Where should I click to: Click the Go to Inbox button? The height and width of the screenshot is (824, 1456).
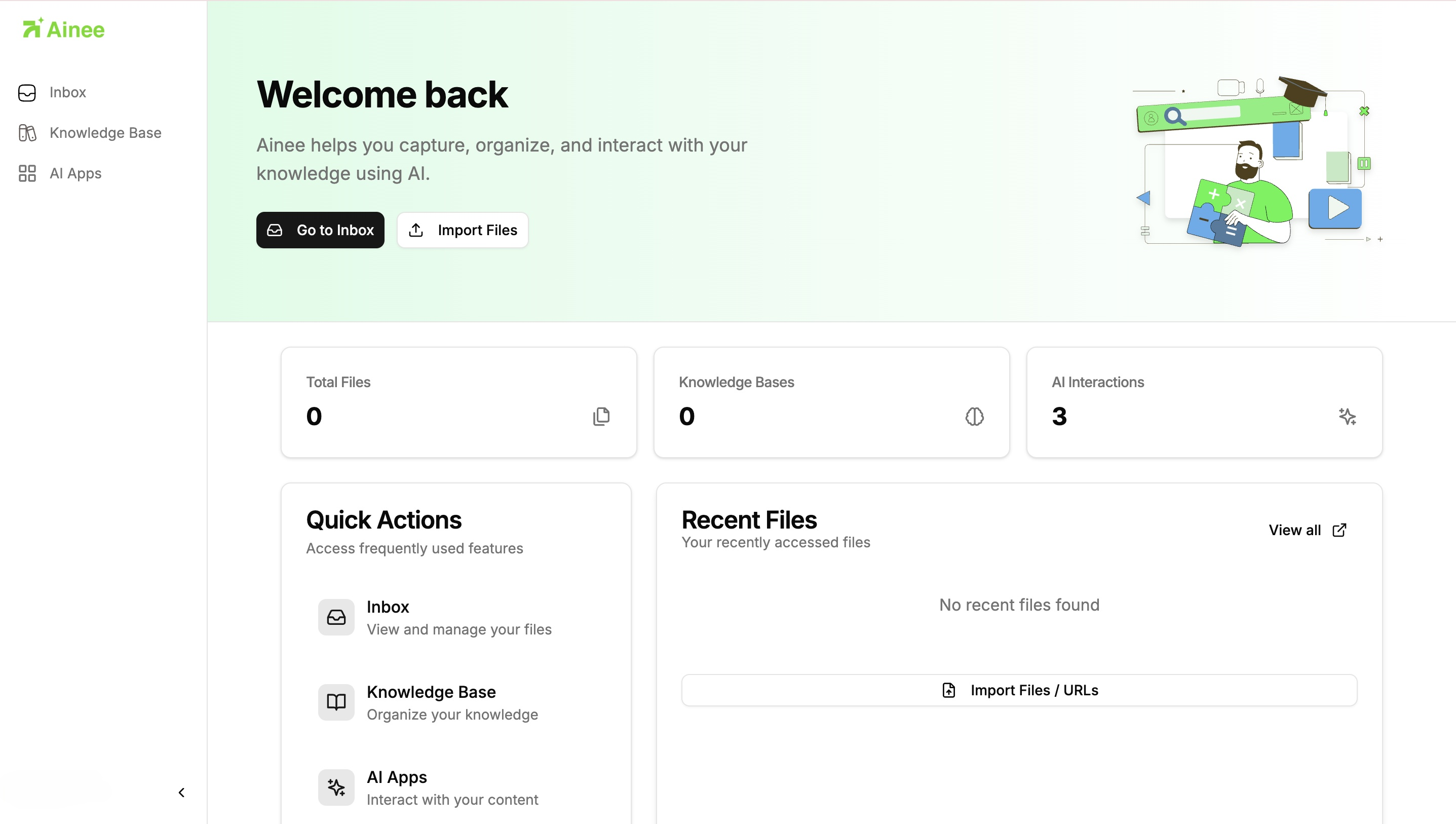[x=320, y=230]
